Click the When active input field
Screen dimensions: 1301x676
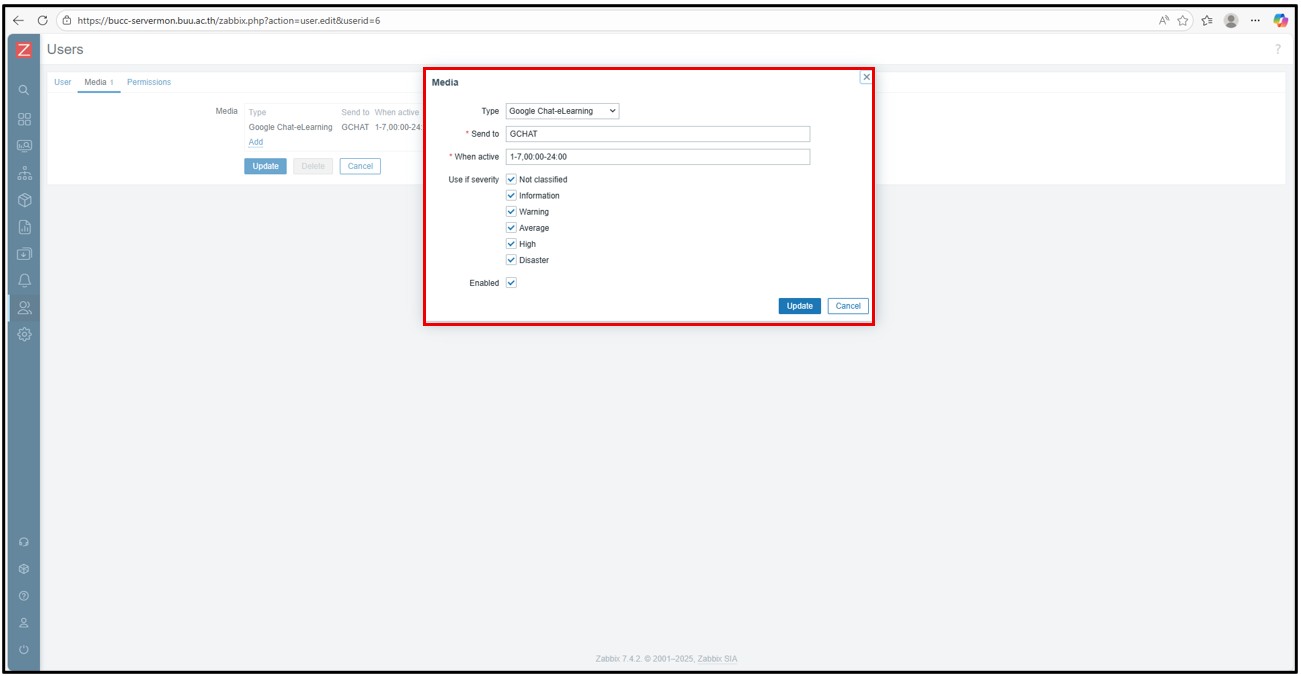[657, 157]
